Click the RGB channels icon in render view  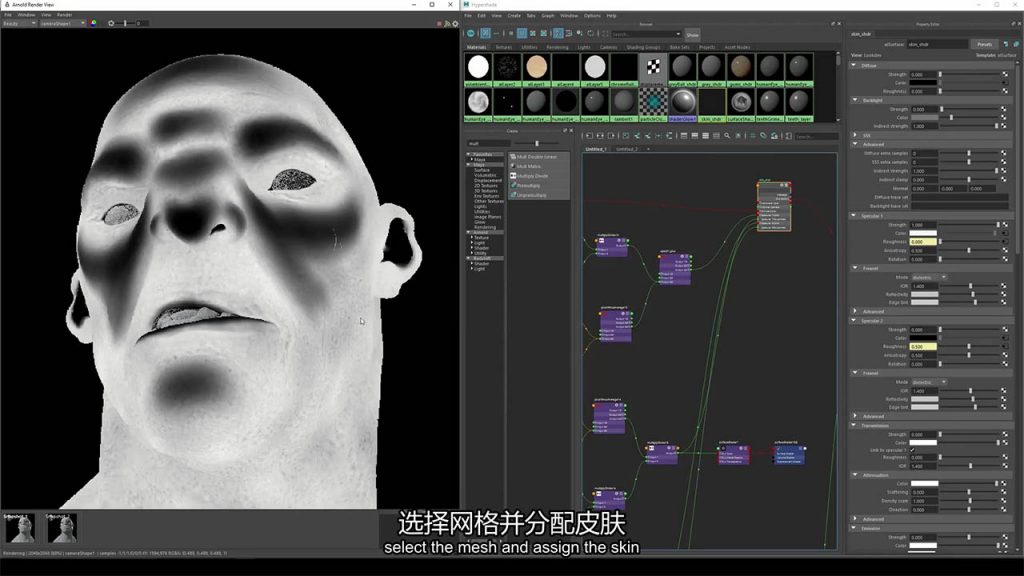(x=93, y=23)
